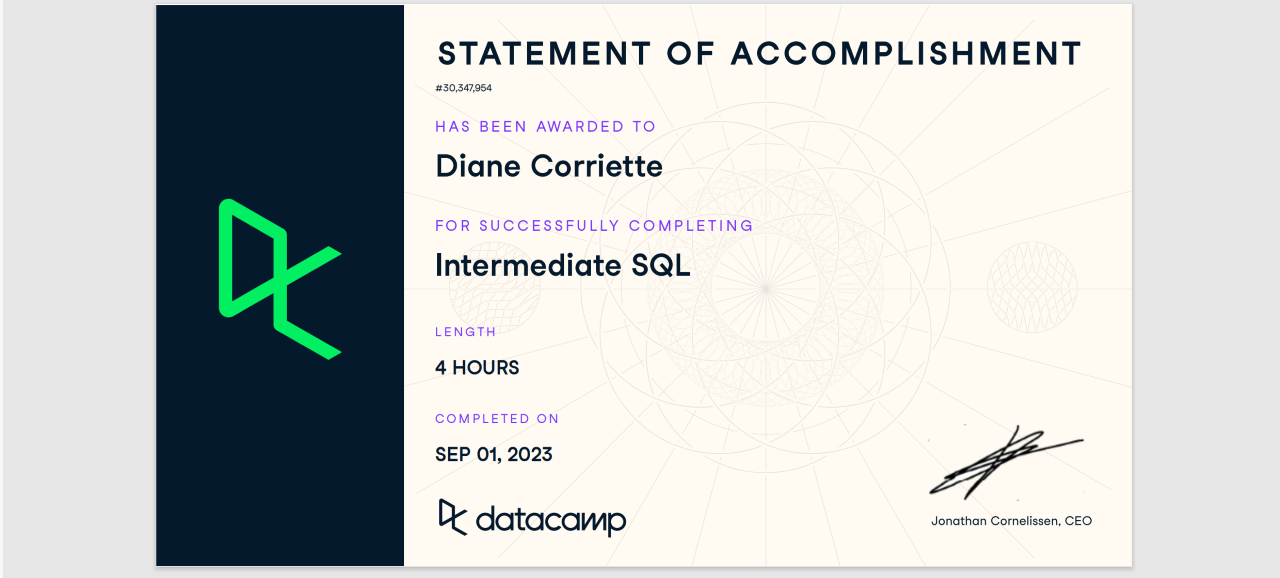Click the completion date SEP 01, 2023
1280x578 pixels.
point(493,455)
